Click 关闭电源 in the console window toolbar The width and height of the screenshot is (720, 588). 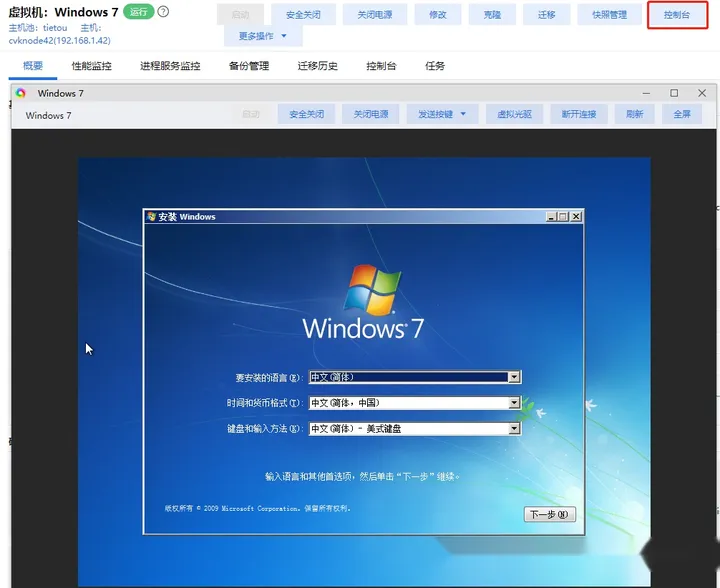point(371,114)
